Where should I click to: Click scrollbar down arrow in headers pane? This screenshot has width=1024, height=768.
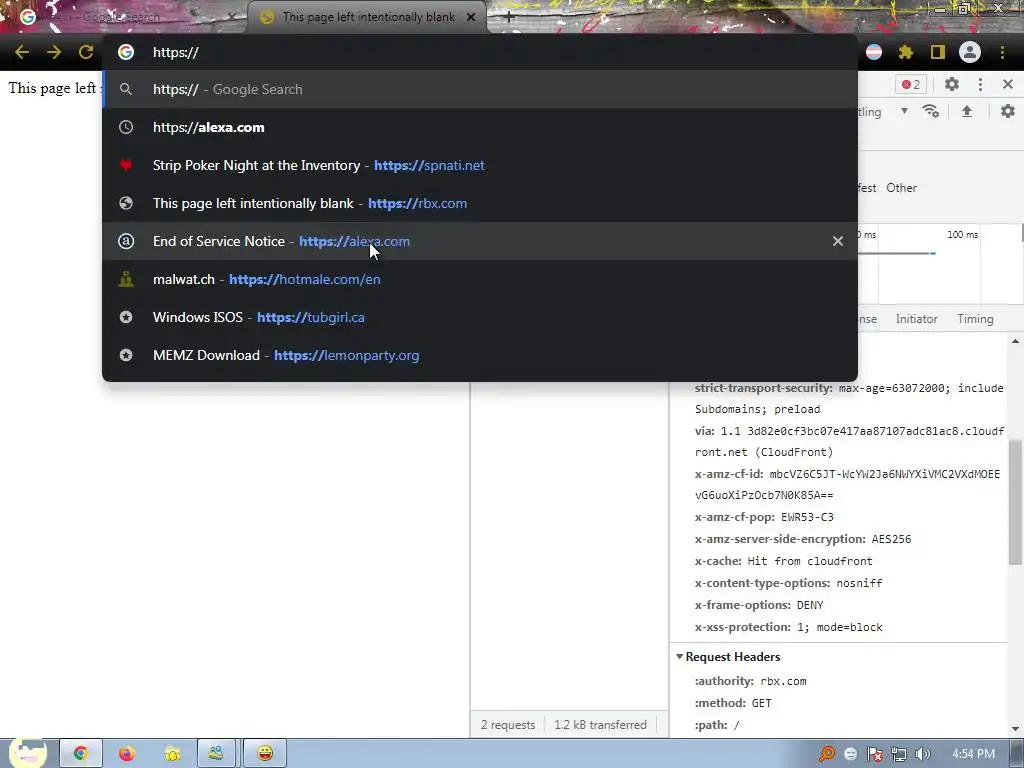click(x=1016, y=729)
